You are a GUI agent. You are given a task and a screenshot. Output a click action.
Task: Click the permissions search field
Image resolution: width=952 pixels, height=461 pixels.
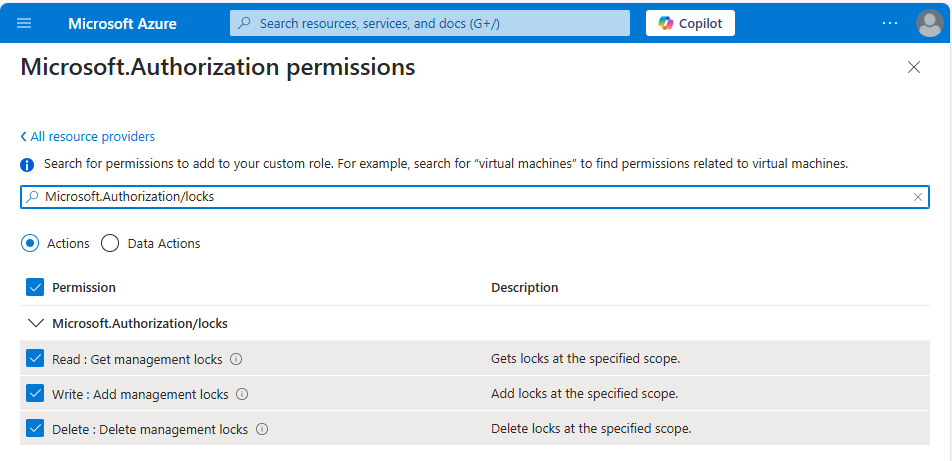pos(475,197)
